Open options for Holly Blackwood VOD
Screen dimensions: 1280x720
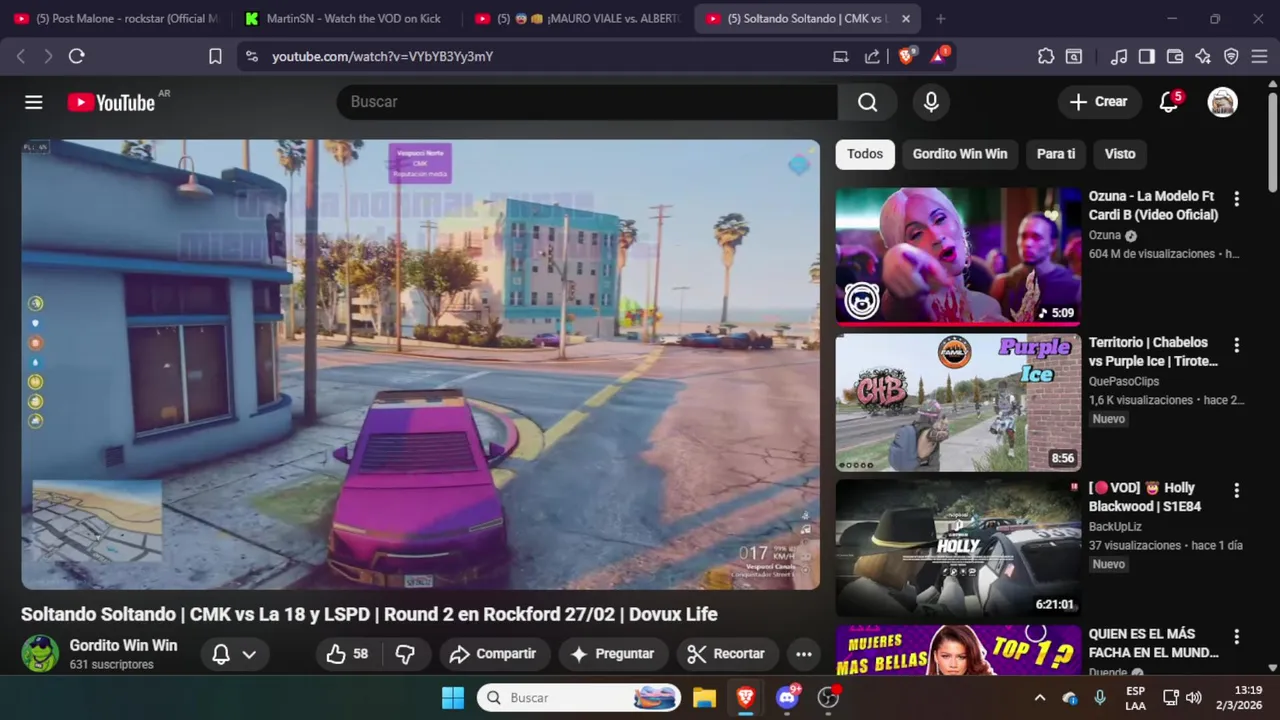pos(1236,491)
